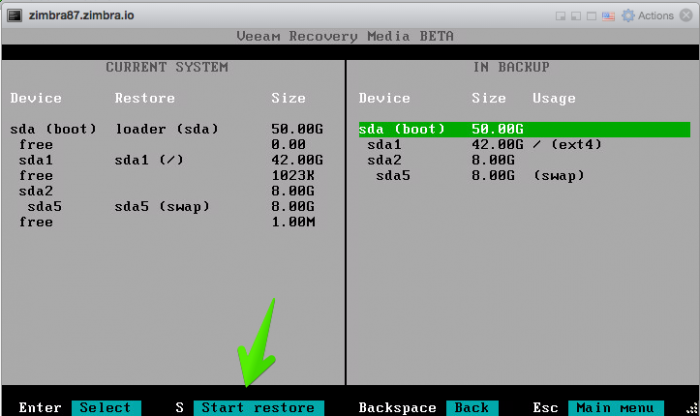Close the console with the X icon
Viewport: 700px width, 416px height.
point(686,16)
